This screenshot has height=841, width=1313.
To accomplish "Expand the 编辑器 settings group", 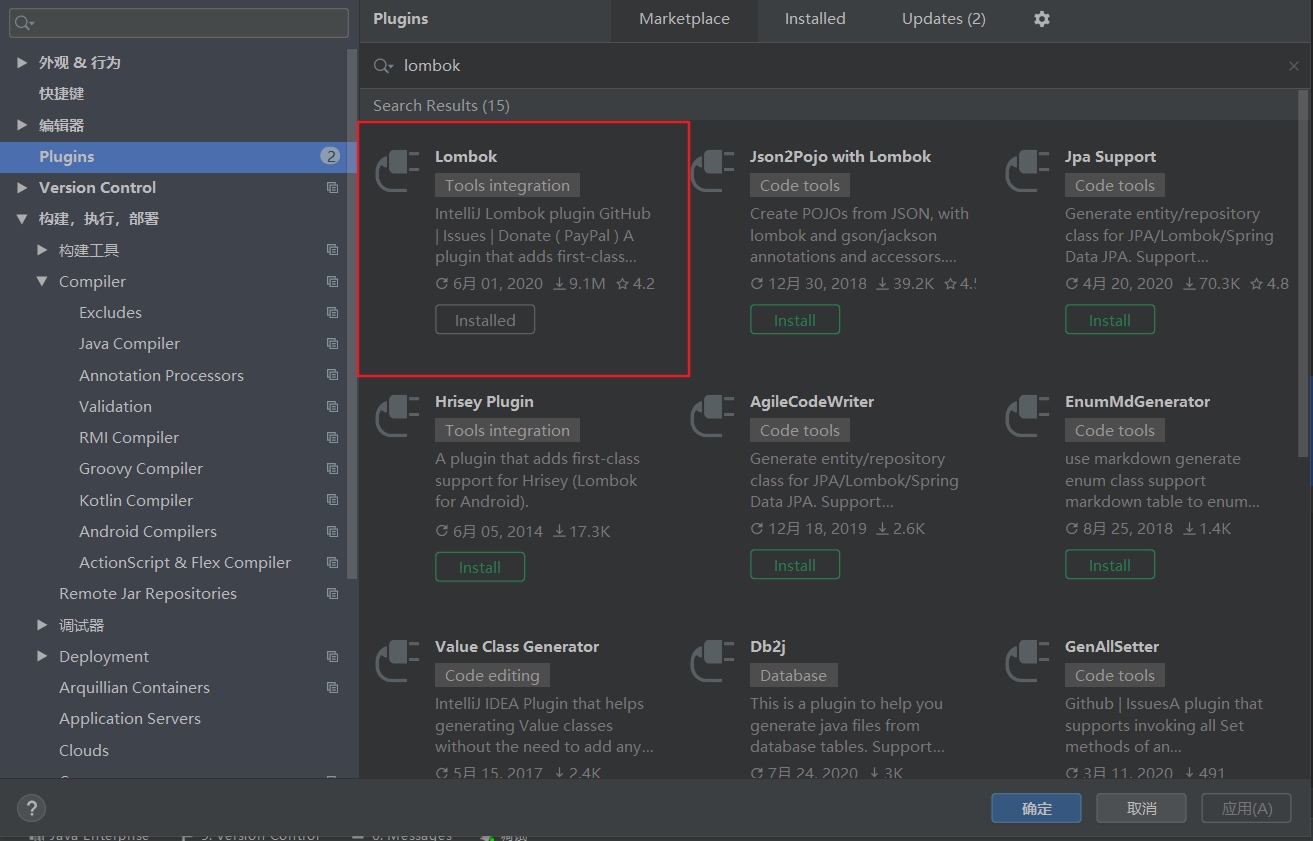I will point(22,125).
